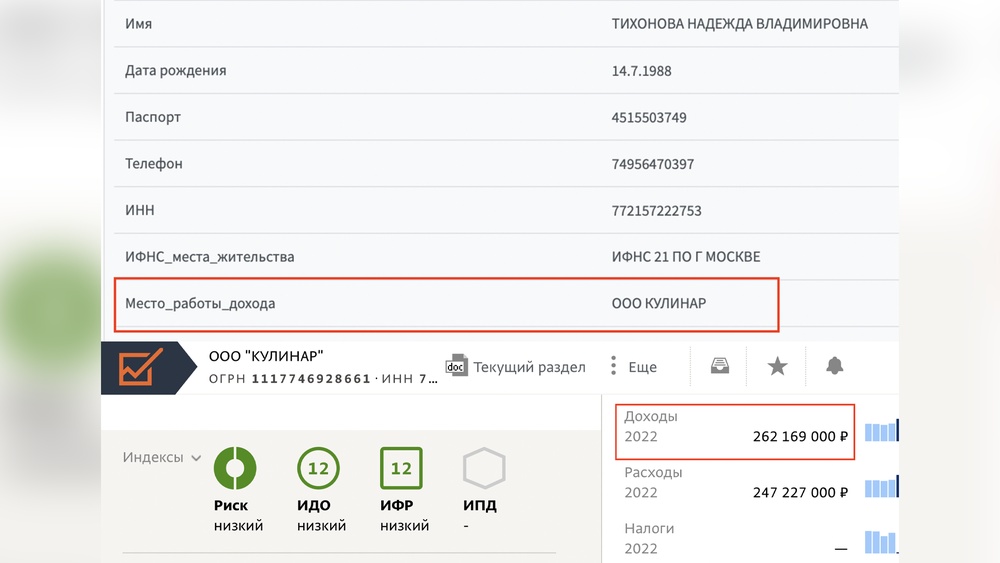
Task: Open the Налоги 2022 row
Action: (736, 538)
